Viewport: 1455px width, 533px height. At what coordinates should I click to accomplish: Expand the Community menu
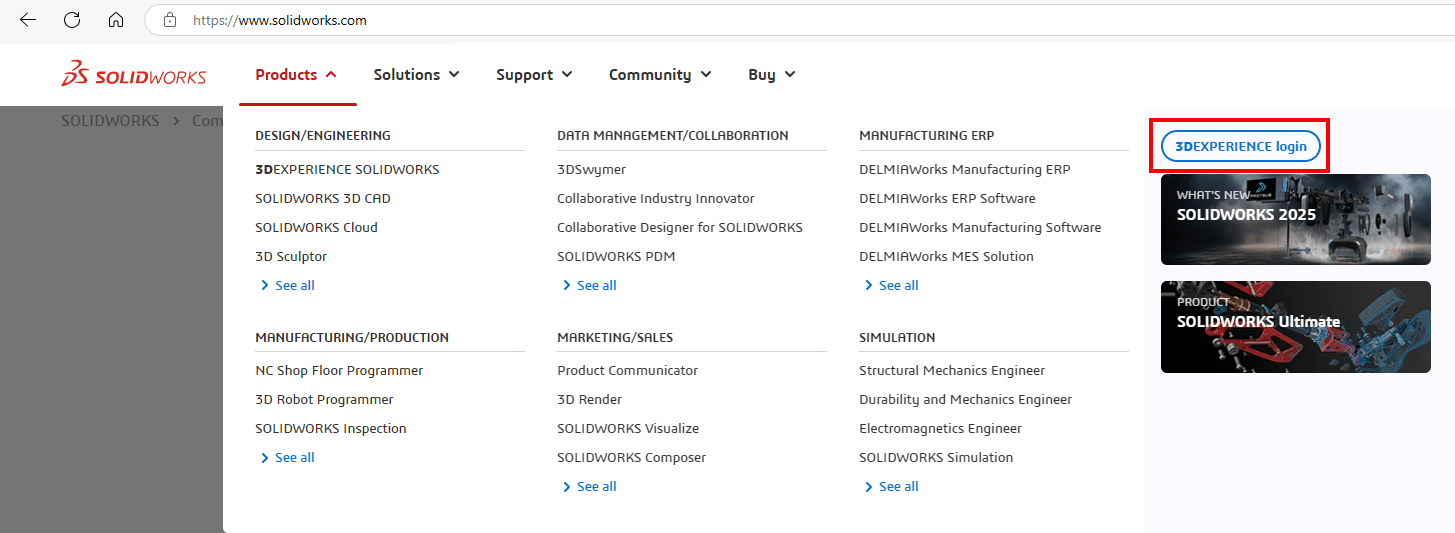[660, 75]
